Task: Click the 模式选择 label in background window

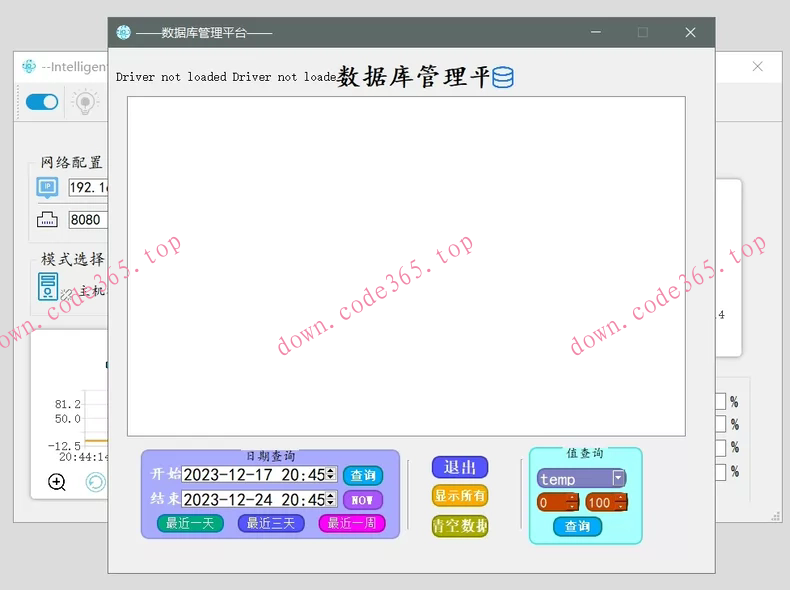Action: [73, 259]
